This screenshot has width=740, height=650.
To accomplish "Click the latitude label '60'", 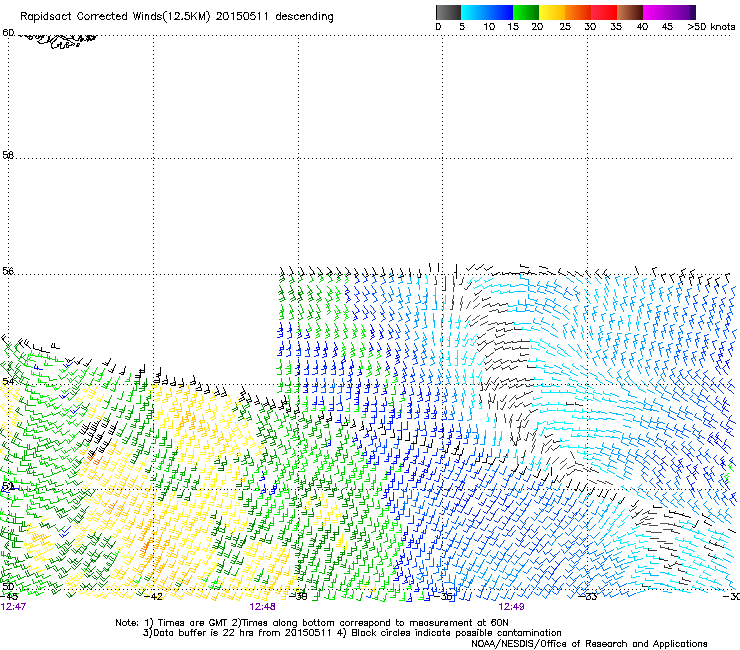I will pos(8,33).
